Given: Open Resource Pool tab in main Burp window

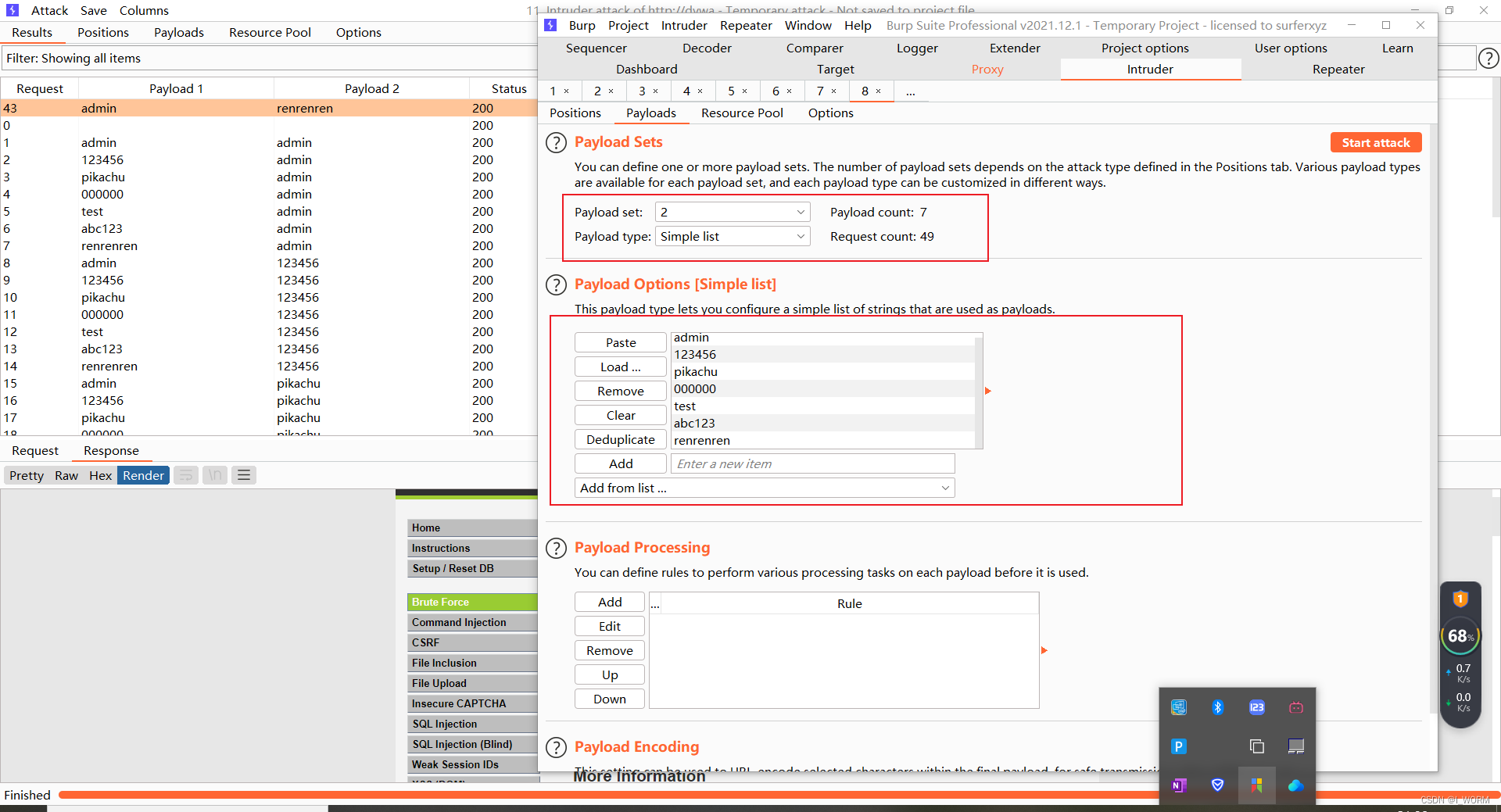Looking at the screenshot, I should pyautogui.click(x=742, y=113).
